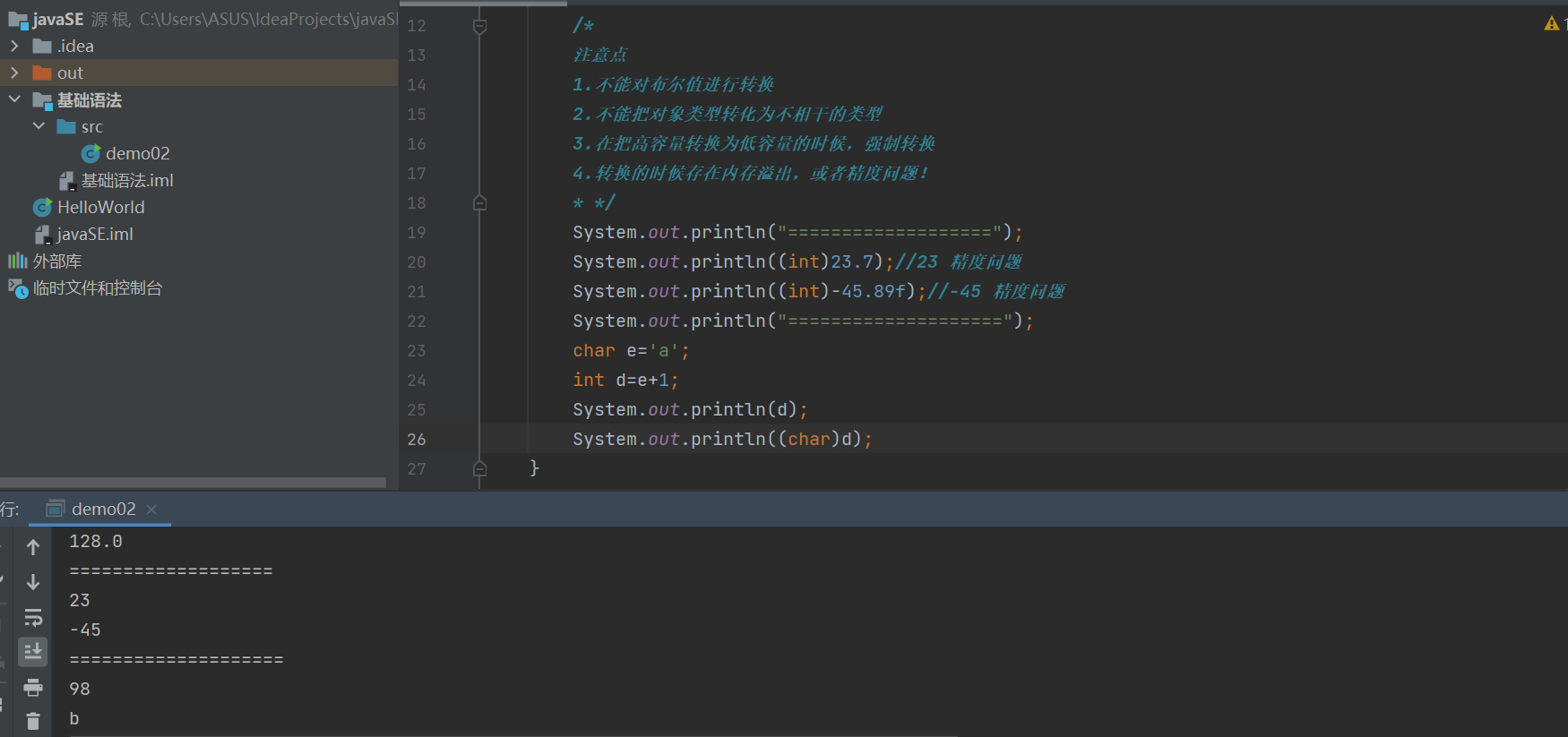Click the '-45' console output line
This screenshot has height=737, width=1568.
point(85,630)
